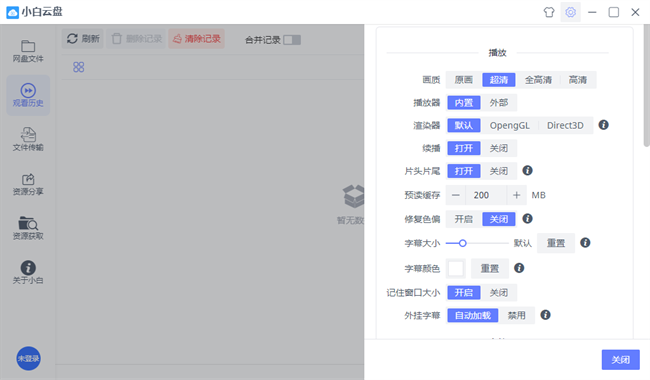This screenshot has height=380, width=650.
Task: Click the info icon next to 外挂字幕
Action: [546, 315]
